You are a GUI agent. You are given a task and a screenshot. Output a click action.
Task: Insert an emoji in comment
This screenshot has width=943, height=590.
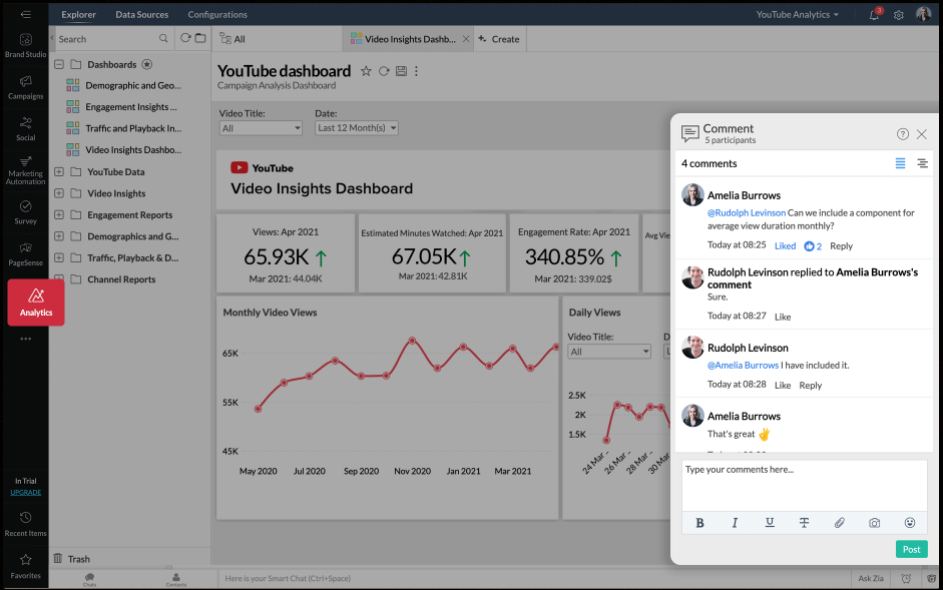point(909,523)
